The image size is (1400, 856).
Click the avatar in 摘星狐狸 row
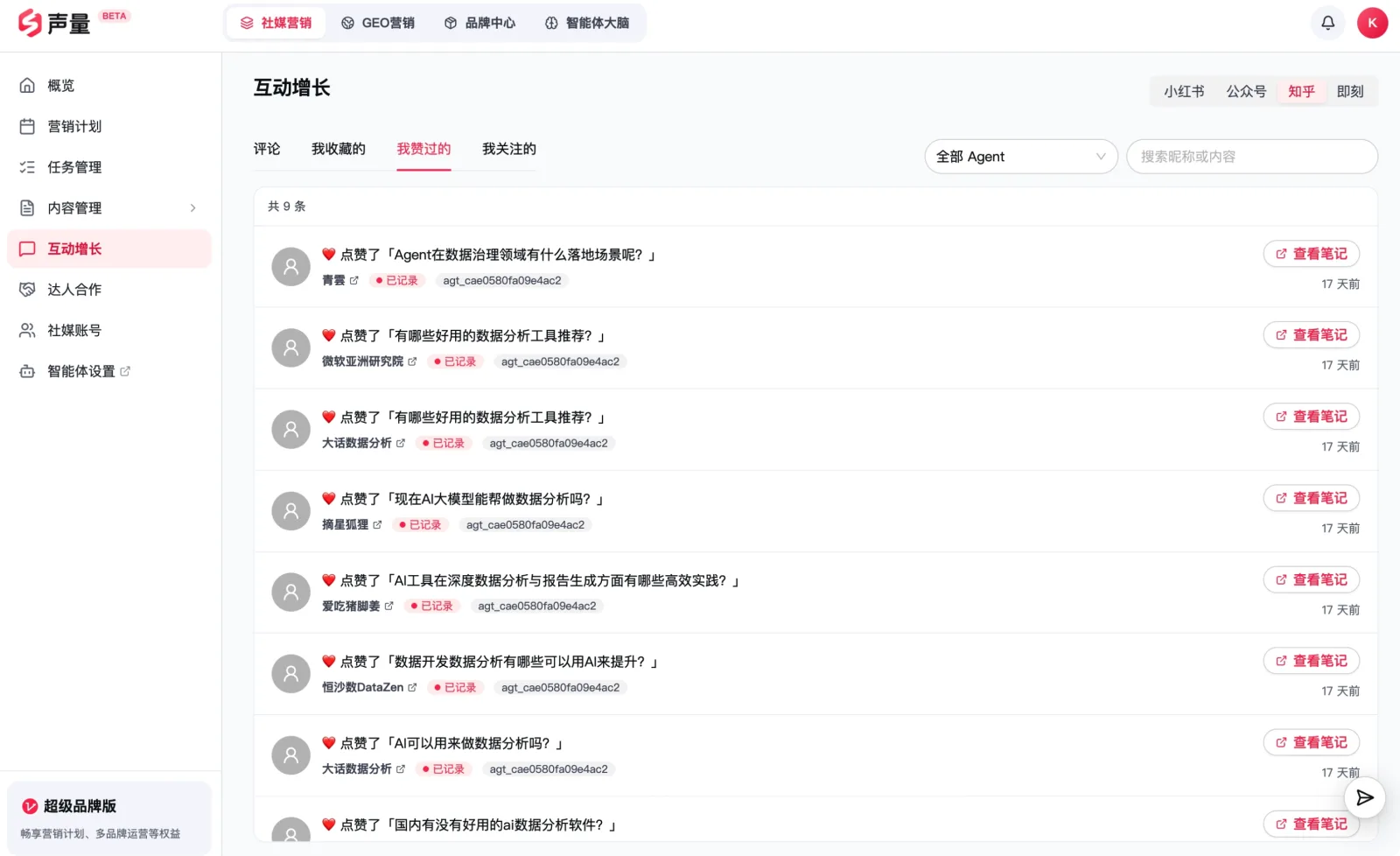[291, 511]
